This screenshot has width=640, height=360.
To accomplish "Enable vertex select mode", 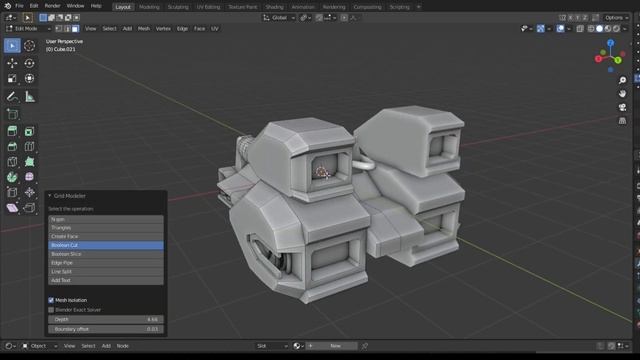I will point(59,29).
